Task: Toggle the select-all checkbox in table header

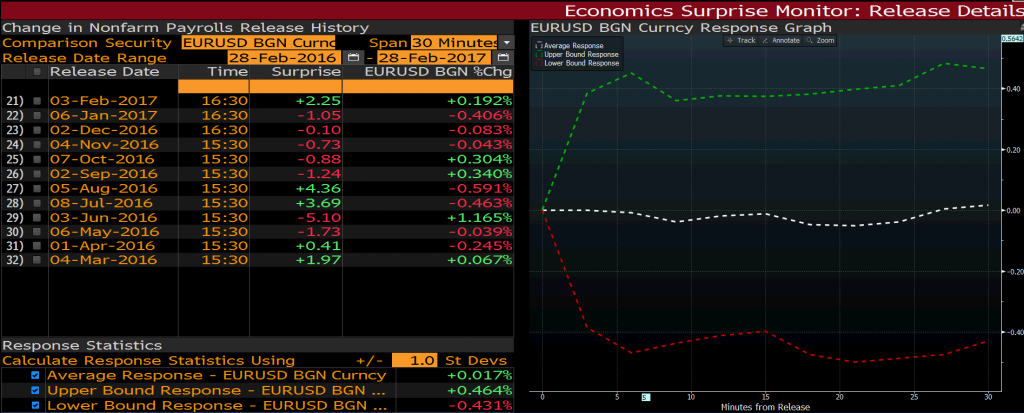Action: click(x=37, y=72)
